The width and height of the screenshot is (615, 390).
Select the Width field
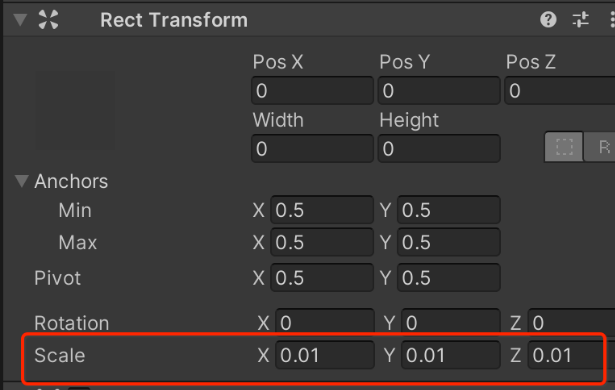coord(312,149)
